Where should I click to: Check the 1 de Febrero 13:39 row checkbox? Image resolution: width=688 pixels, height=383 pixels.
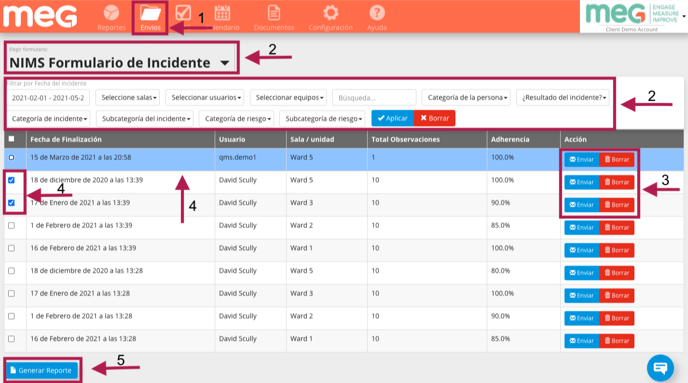coord(11,226)
